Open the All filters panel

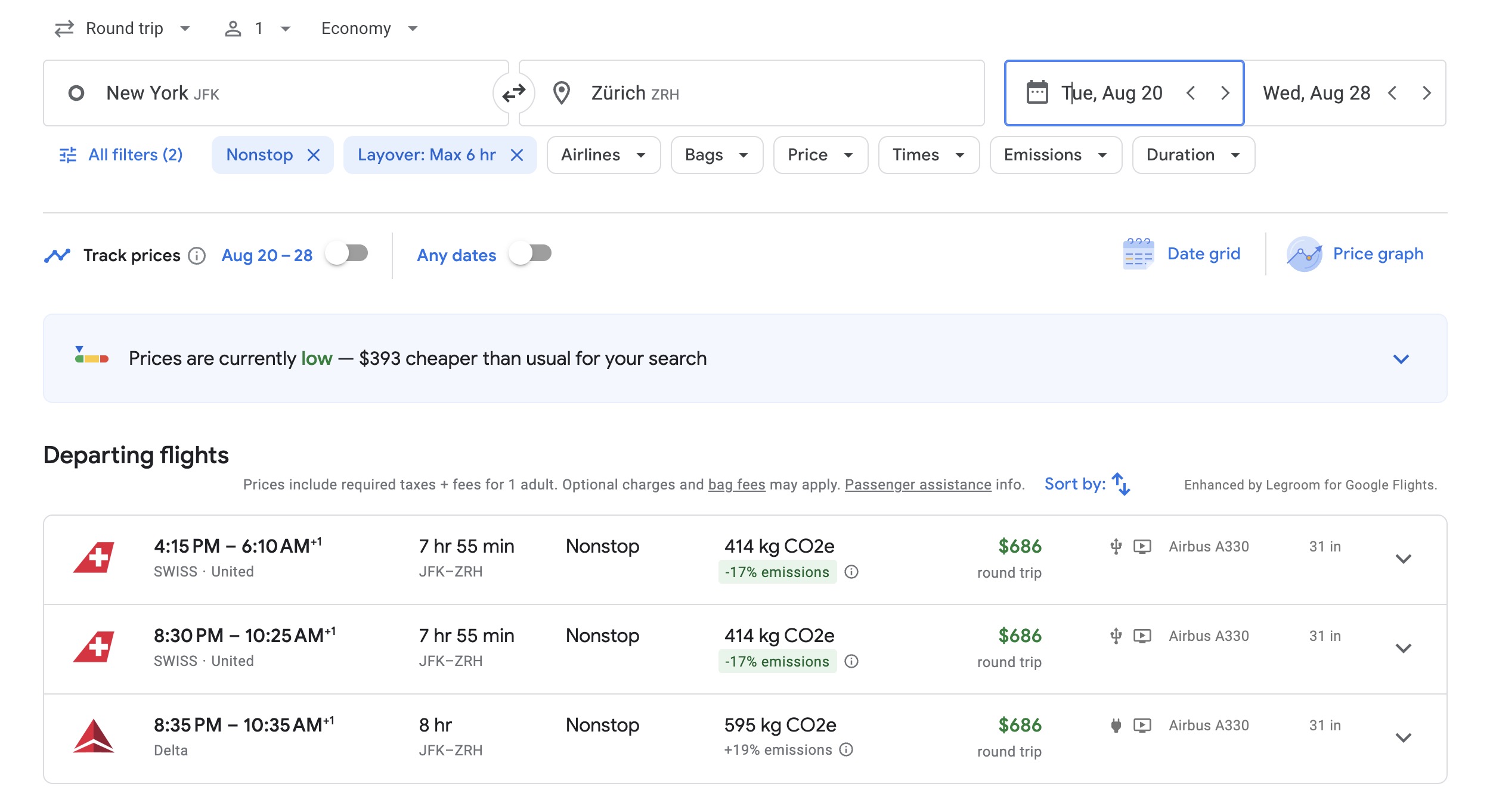(x=121, y=155)
